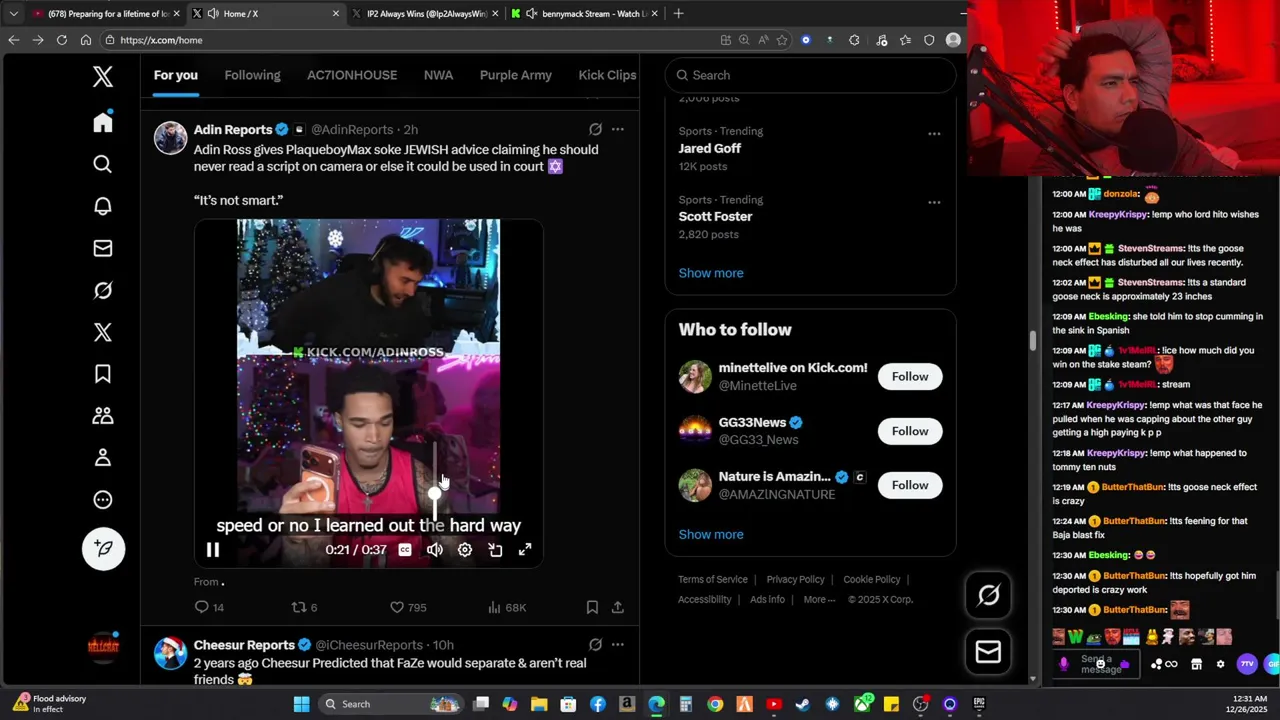This screenshot has width=1280, height=720.
Task: Open picture-in-picture for the video
Action: click(x=495, y=550)
